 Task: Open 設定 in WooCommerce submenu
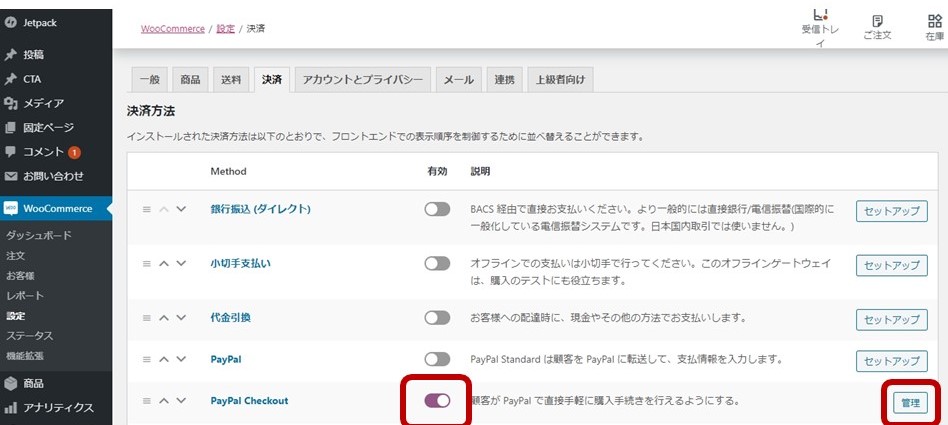pyautogui.click(x=16, y=316)
